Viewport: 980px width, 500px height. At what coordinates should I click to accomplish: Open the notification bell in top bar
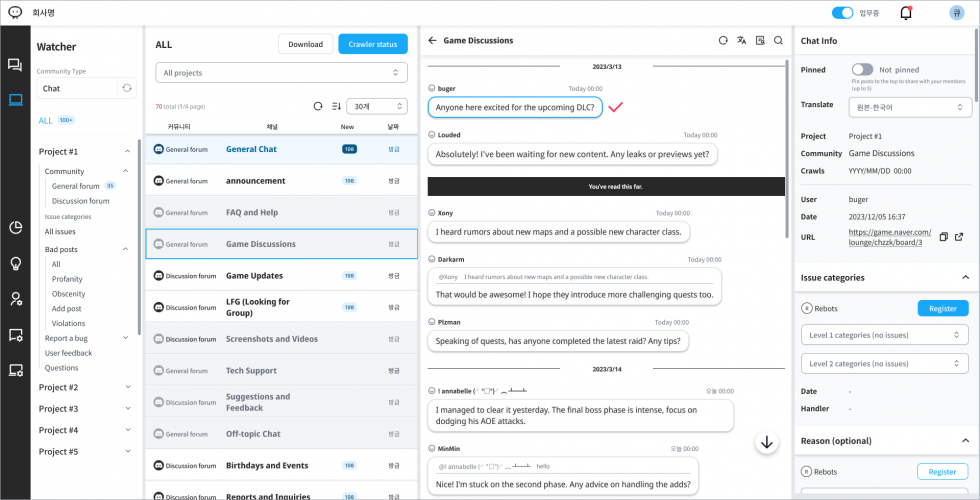point(906,12)
